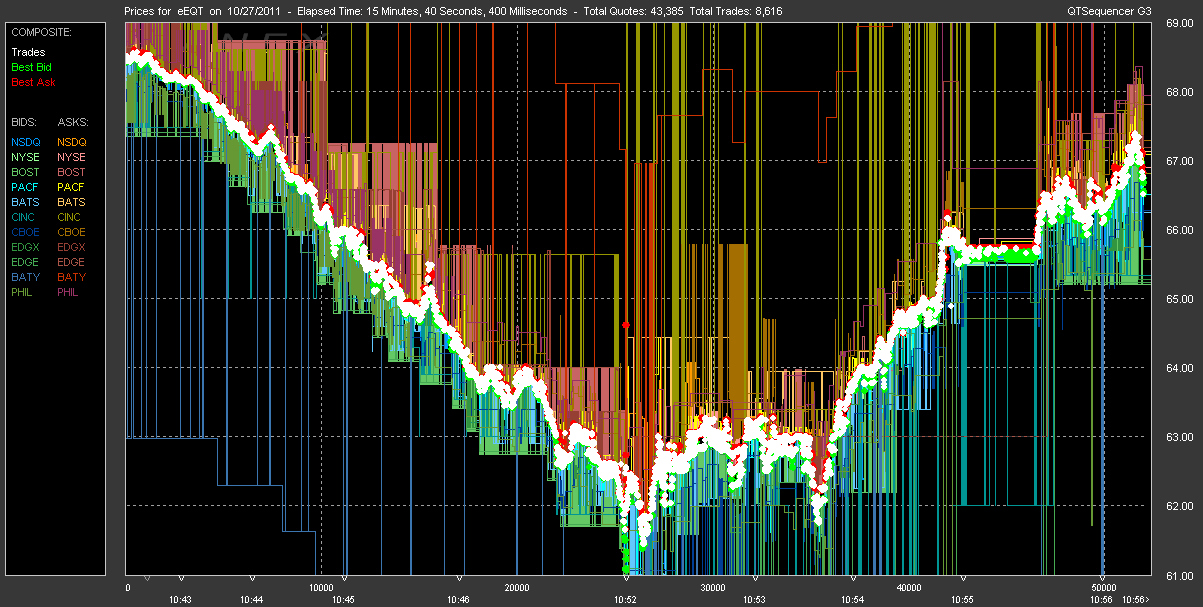Image resolution: width=1203 pixels, height=607 pixels.
Task: Click the BIDS: column heading
Action: [x=24, y=122]
